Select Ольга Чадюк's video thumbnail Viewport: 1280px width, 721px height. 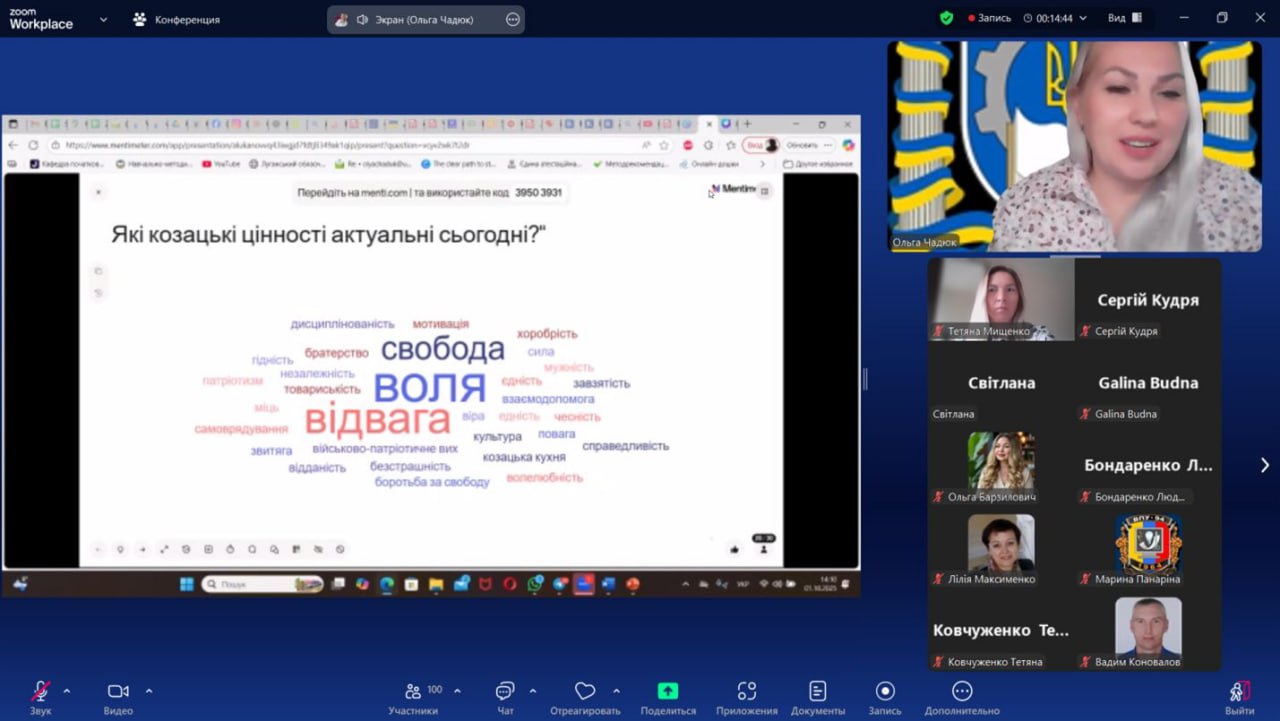1074,146
